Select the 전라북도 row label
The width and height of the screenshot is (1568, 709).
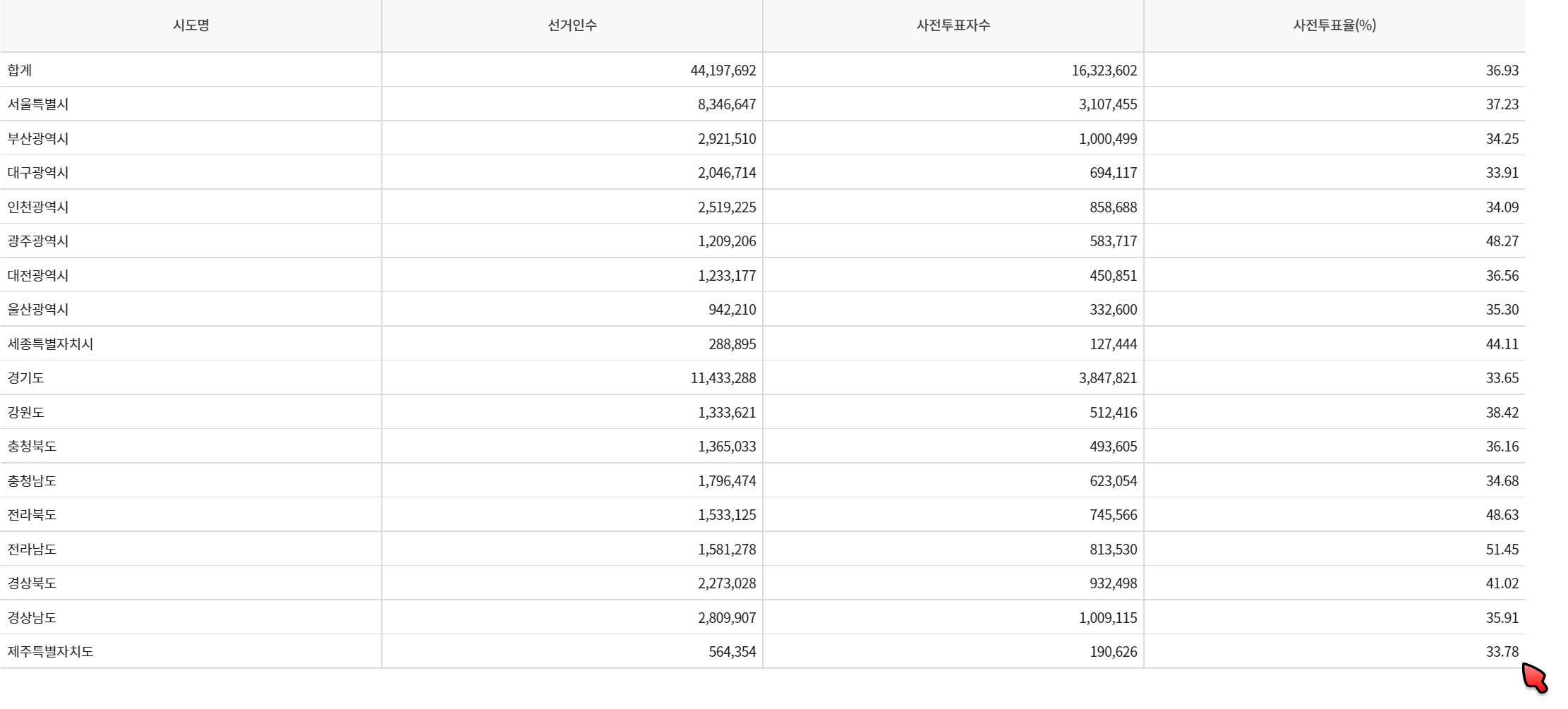[x=32, y=515]
